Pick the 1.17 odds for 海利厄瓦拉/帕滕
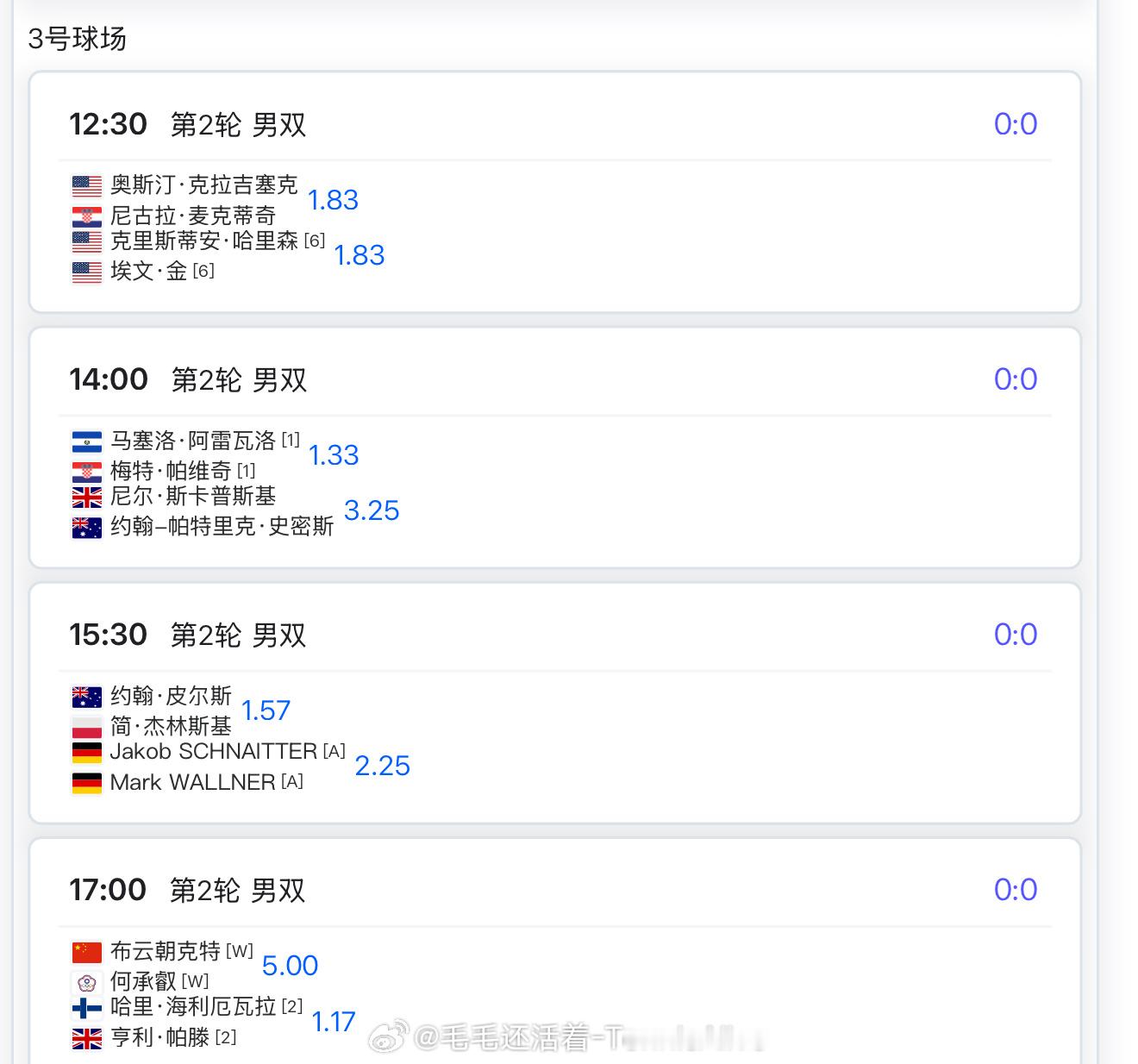The width and height of the screenshot is (1138, 1064). 334,1022
